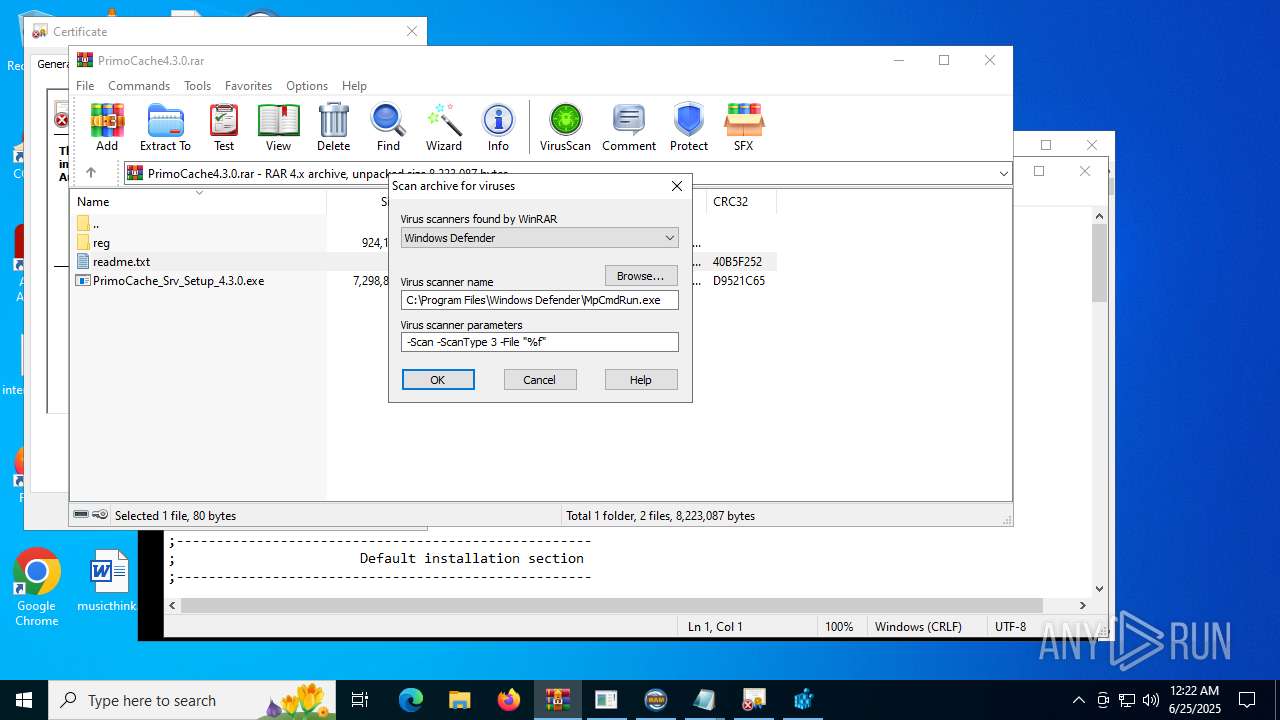Open File Explorer from the taskbar
Image resolution: width=1280 pixels, height=720 pixels.
click(x=460, y=700)
